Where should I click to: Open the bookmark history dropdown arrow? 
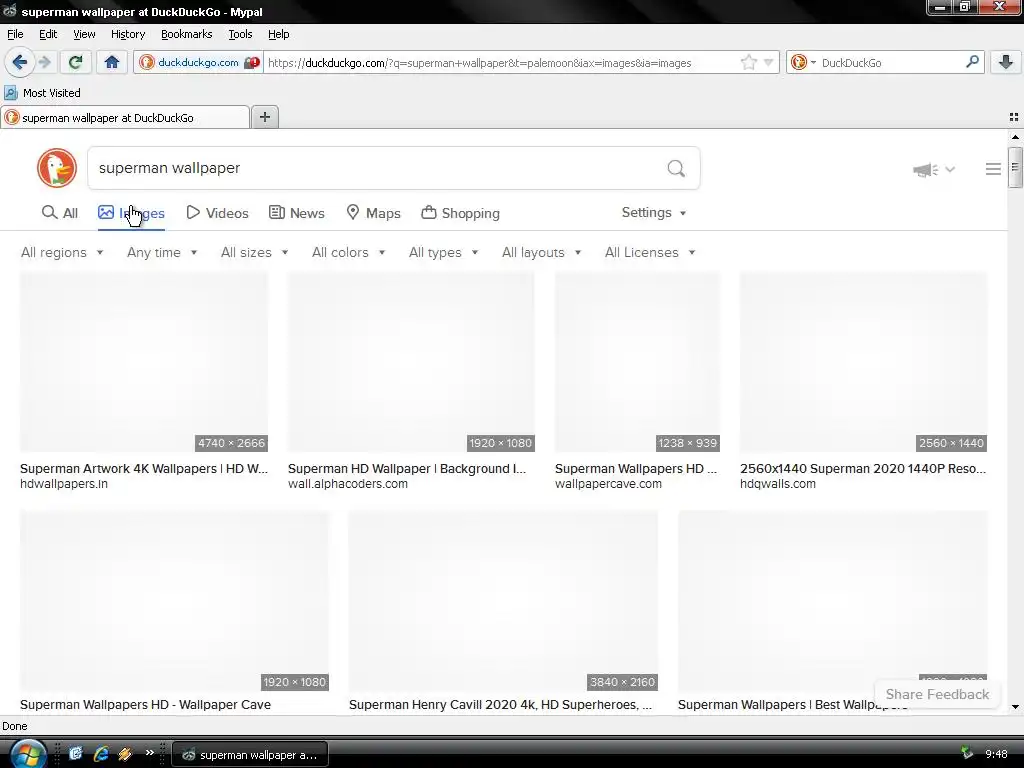[x=769, y=63]
